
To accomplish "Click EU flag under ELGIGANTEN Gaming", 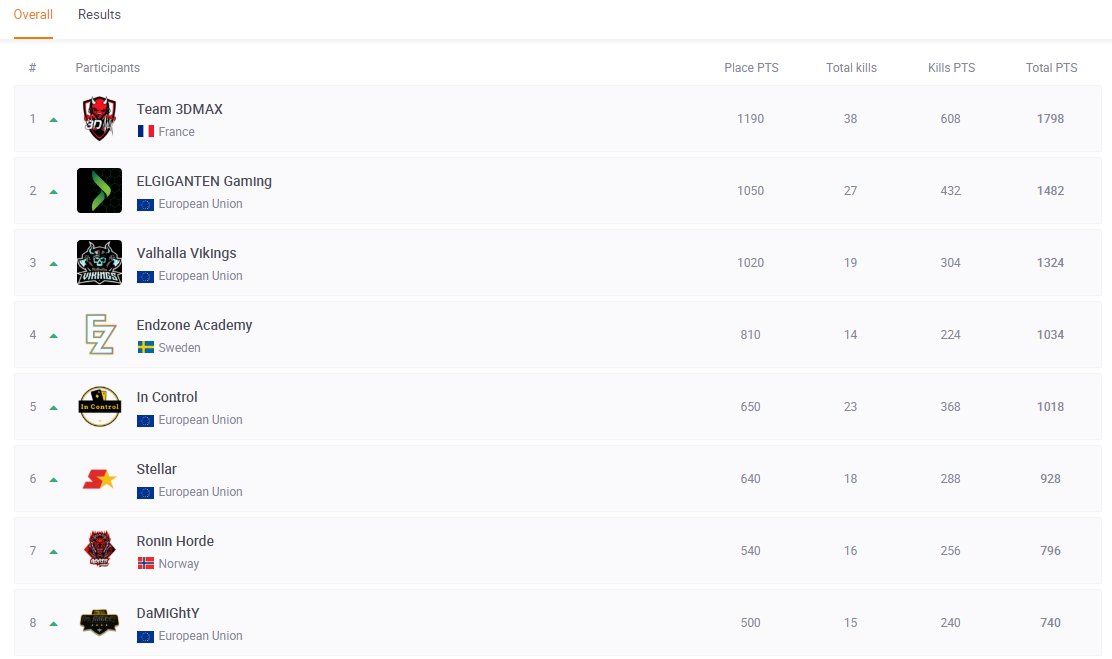I will point(145,204).
